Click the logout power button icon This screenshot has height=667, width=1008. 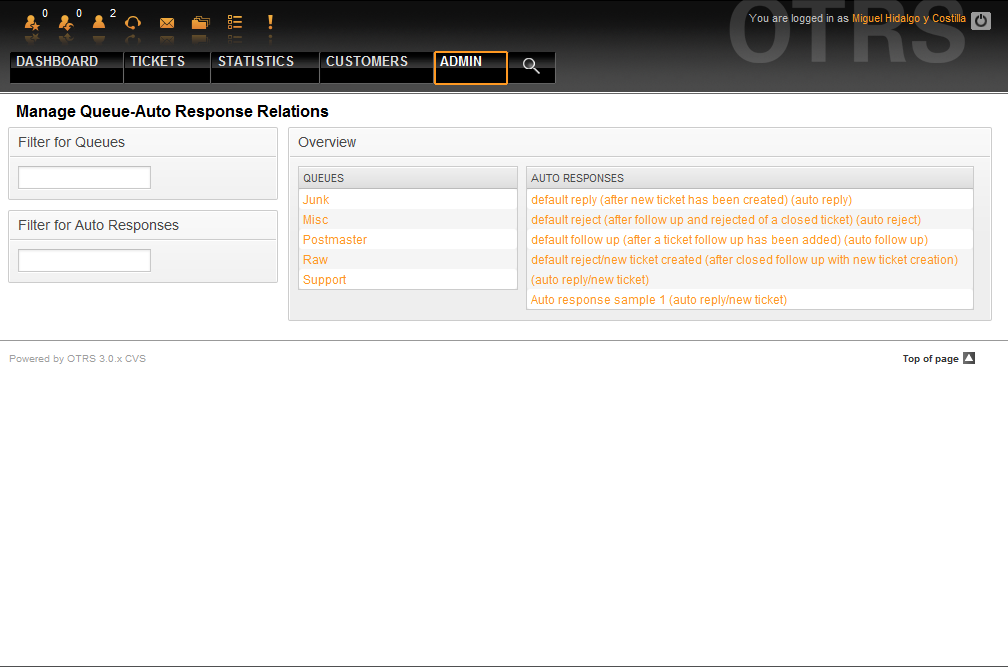tap(981, 20)
